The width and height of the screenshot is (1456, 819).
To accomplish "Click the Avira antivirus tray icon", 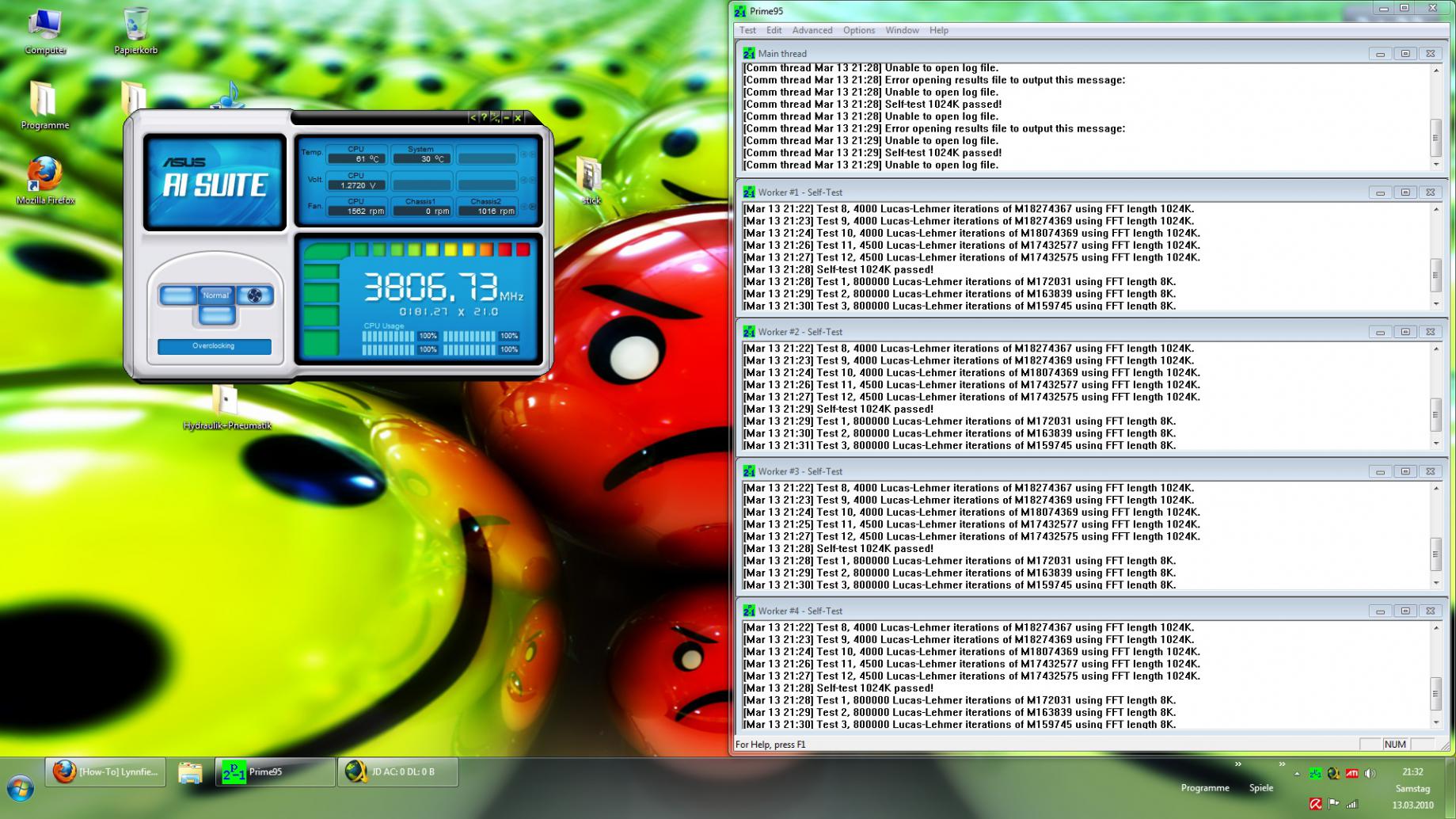I will [x=1315, y=804].
